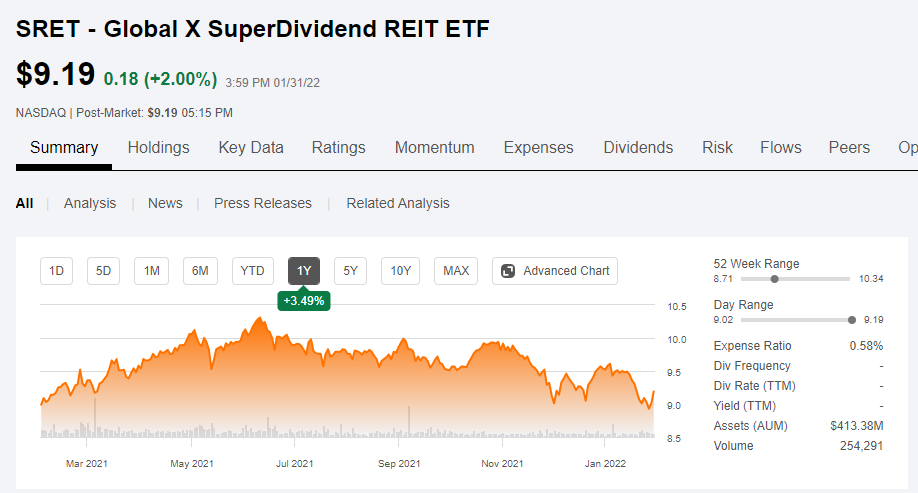Screen dimensions: 918x493
Task: Click the +3.49% return badge
Action: coord(304,301)
